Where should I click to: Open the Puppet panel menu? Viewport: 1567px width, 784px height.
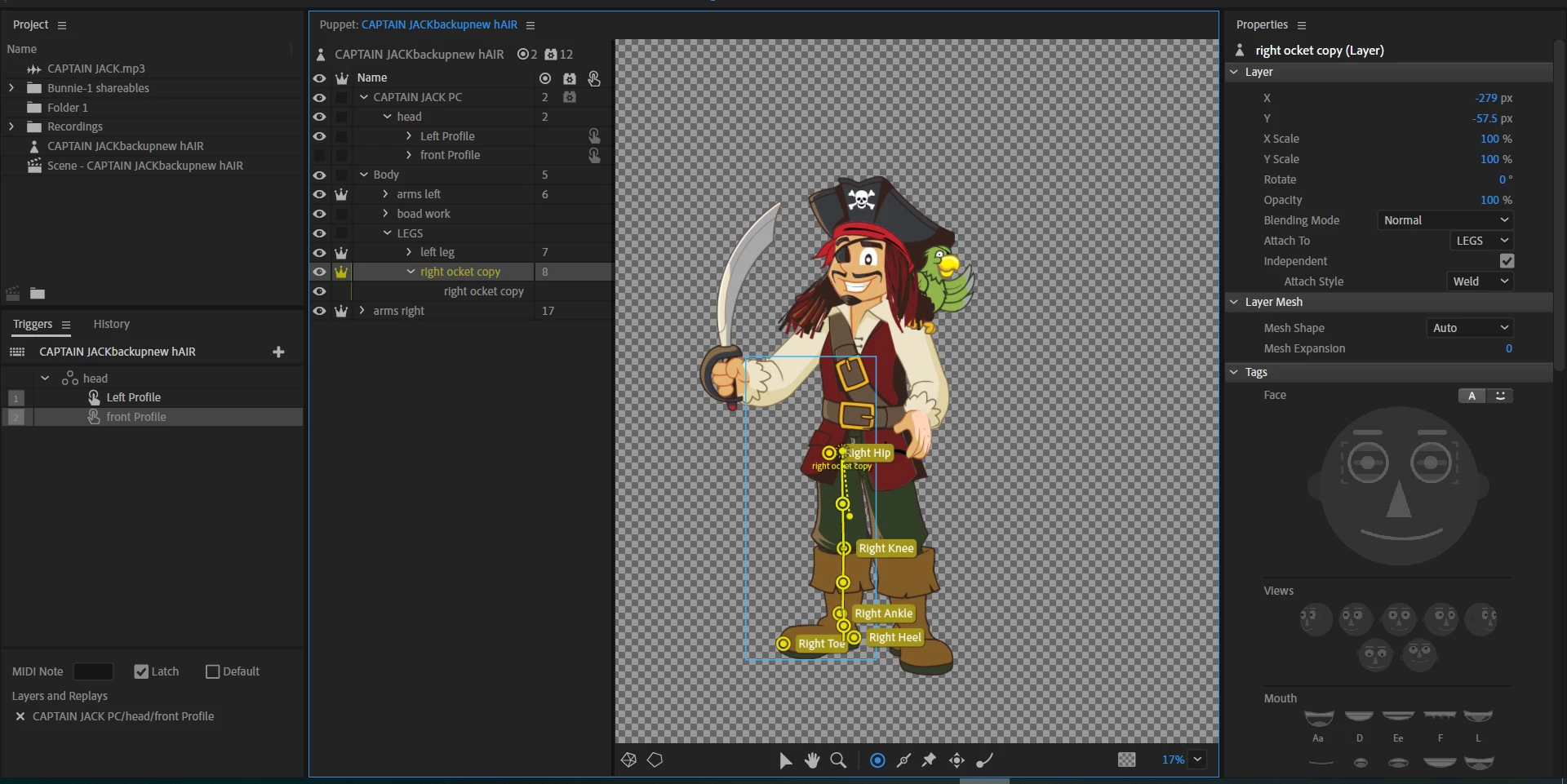530,25
